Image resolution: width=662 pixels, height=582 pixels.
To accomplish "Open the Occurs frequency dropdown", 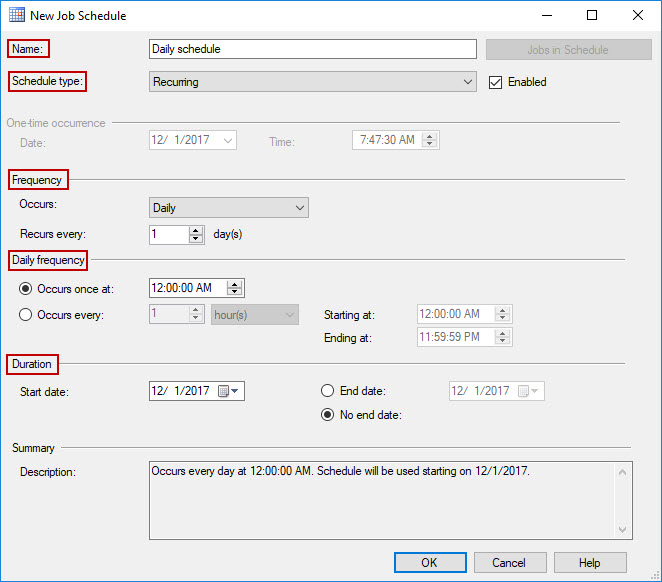I will click(x=229, y=208).
